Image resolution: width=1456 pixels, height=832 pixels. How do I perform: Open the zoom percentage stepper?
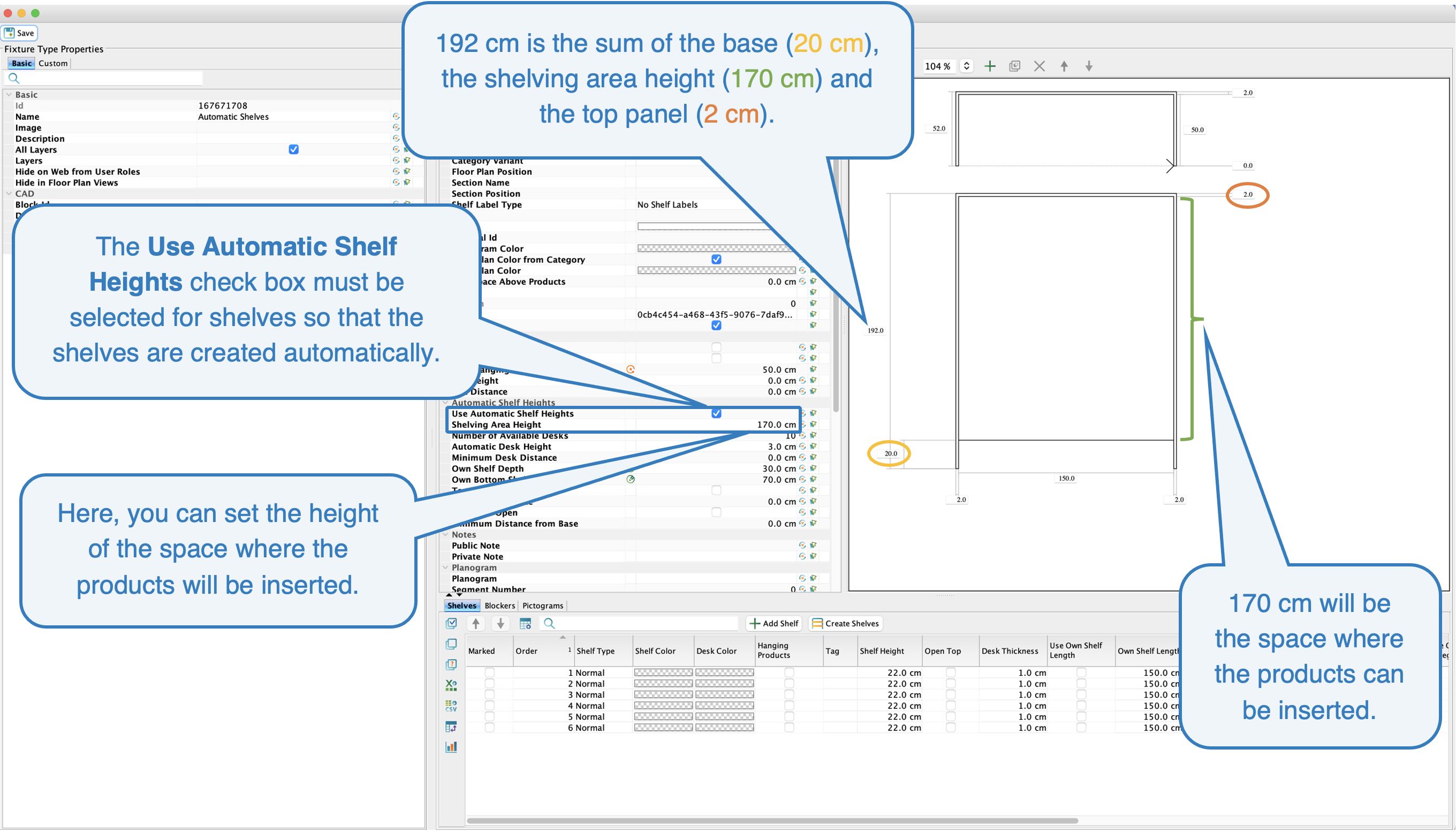(x=967, y=66)
